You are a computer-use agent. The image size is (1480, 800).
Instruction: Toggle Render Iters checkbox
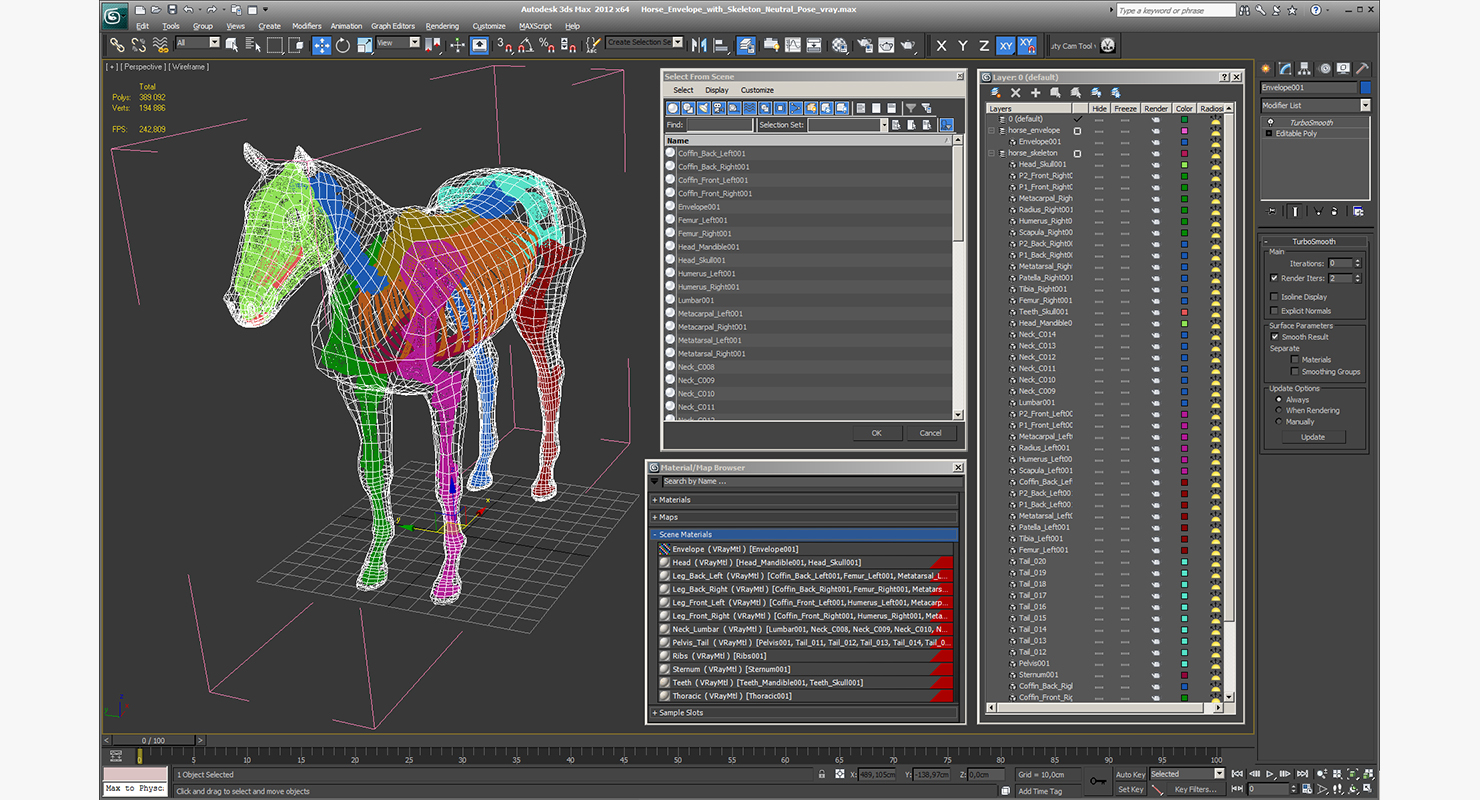pos(1273,278)
